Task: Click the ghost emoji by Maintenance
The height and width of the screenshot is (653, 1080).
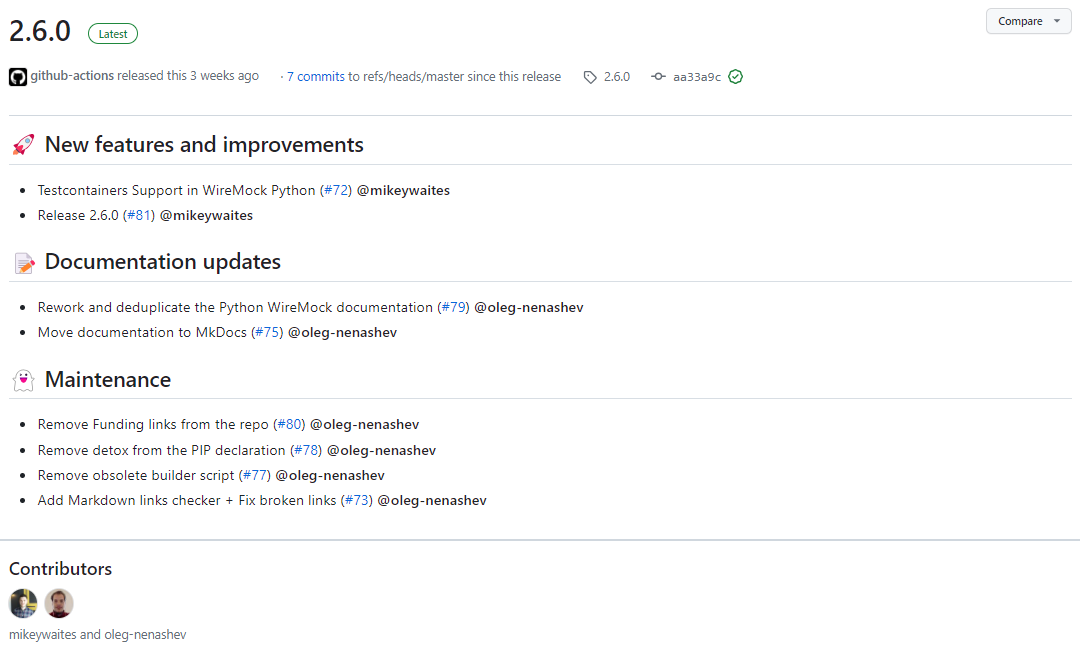Action: tap(23, 380)
